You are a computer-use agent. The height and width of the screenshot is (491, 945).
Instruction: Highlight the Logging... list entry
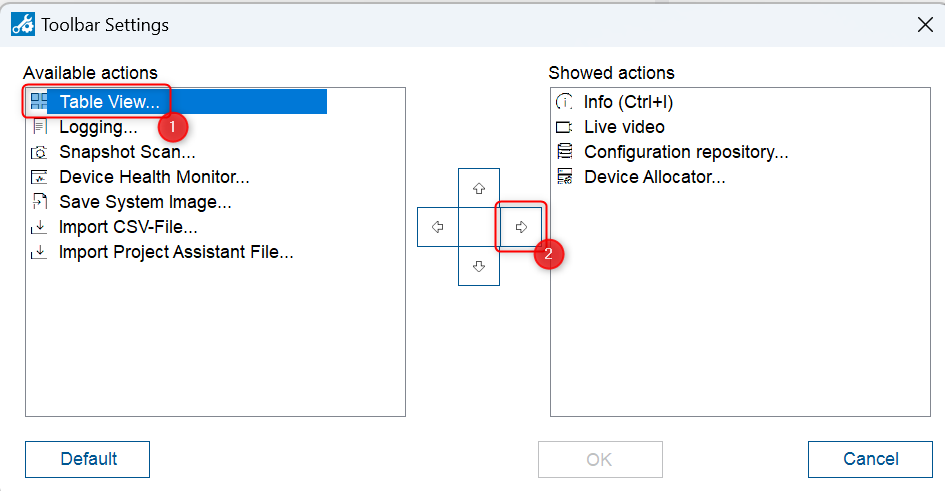point(98,127)
